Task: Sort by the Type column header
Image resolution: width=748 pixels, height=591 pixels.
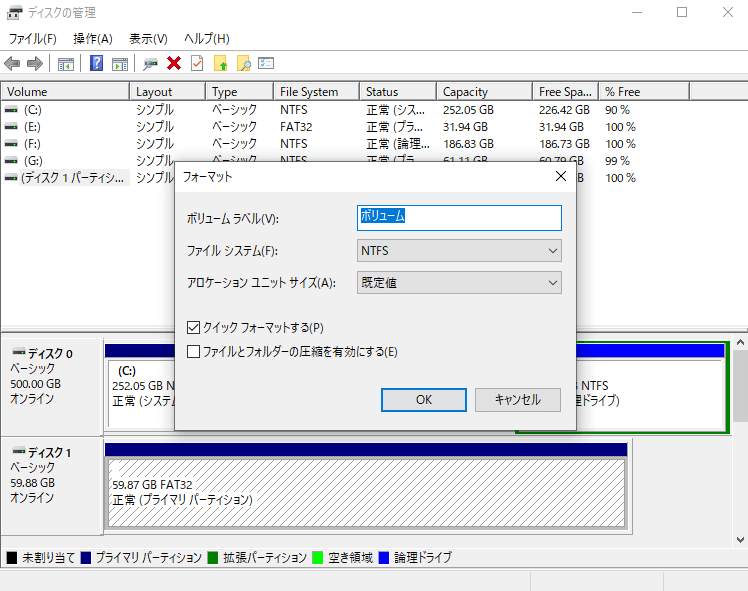Action: [x=239, y=92]
